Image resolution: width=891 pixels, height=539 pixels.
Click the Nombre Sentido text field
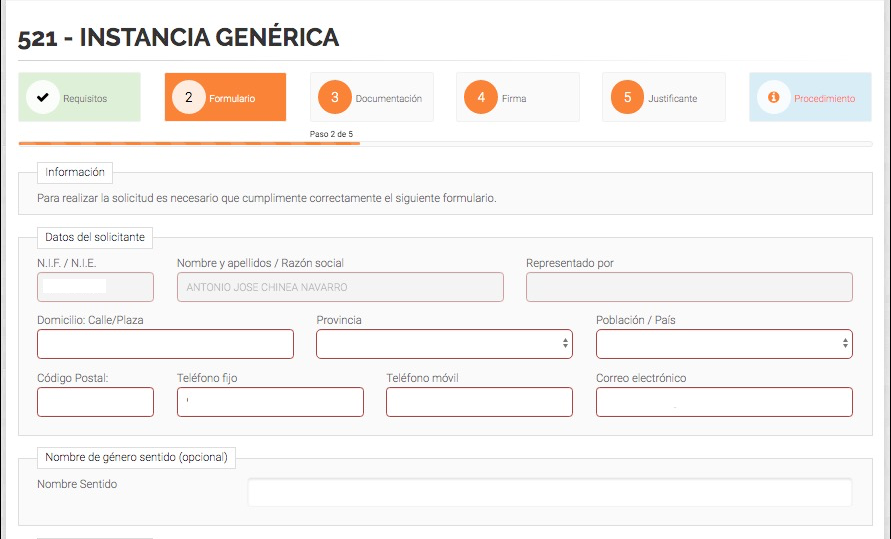(x=550, y=492)
